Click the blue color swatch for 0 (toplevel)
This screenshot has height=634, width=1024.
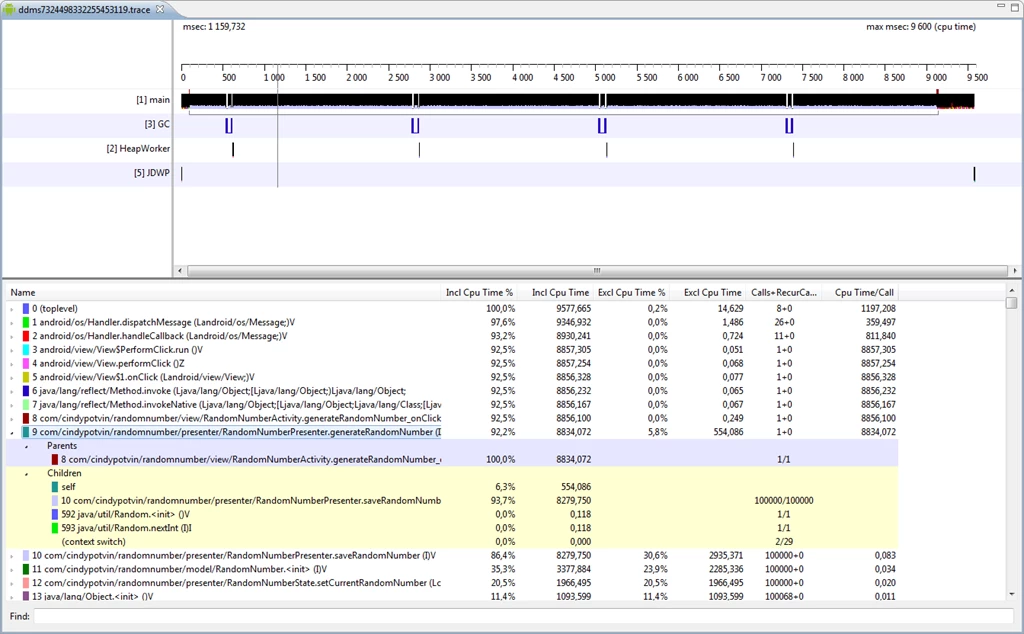point(25,308)
